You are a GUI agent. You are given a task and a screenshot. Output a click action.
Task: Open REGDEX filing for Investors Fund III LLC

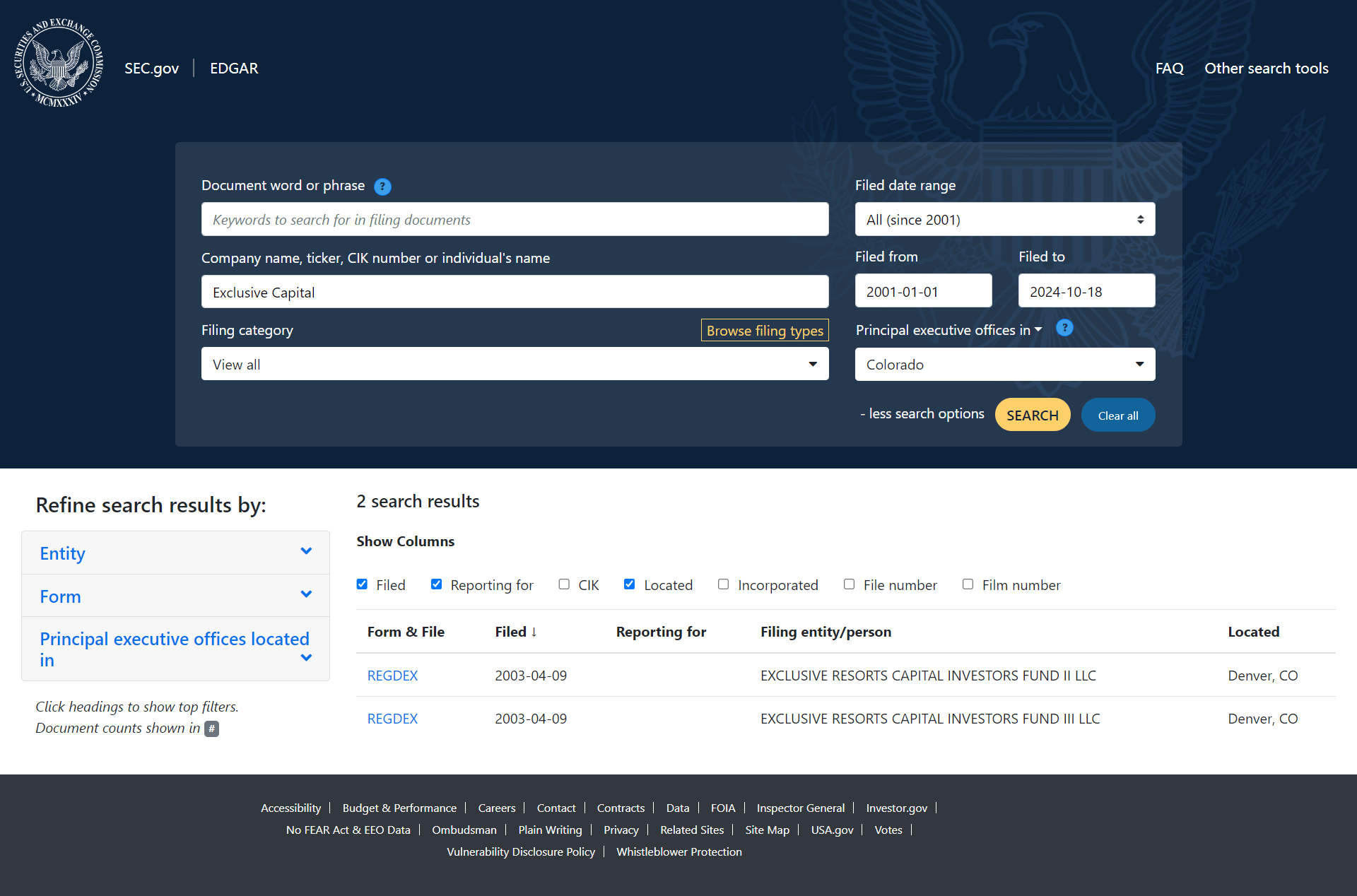coord(392,719)
